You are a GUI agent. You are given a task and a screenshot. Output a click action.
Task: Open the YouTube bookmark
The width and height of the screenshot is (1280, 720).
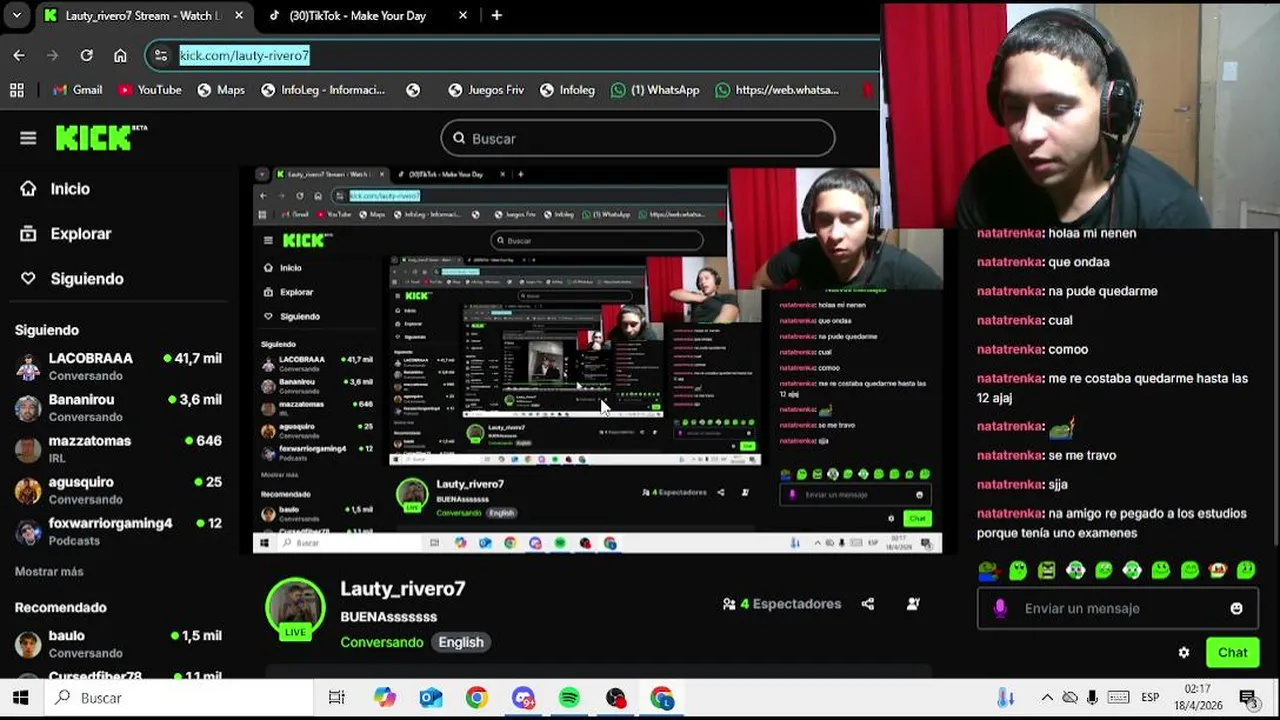[x=150, y=90]
